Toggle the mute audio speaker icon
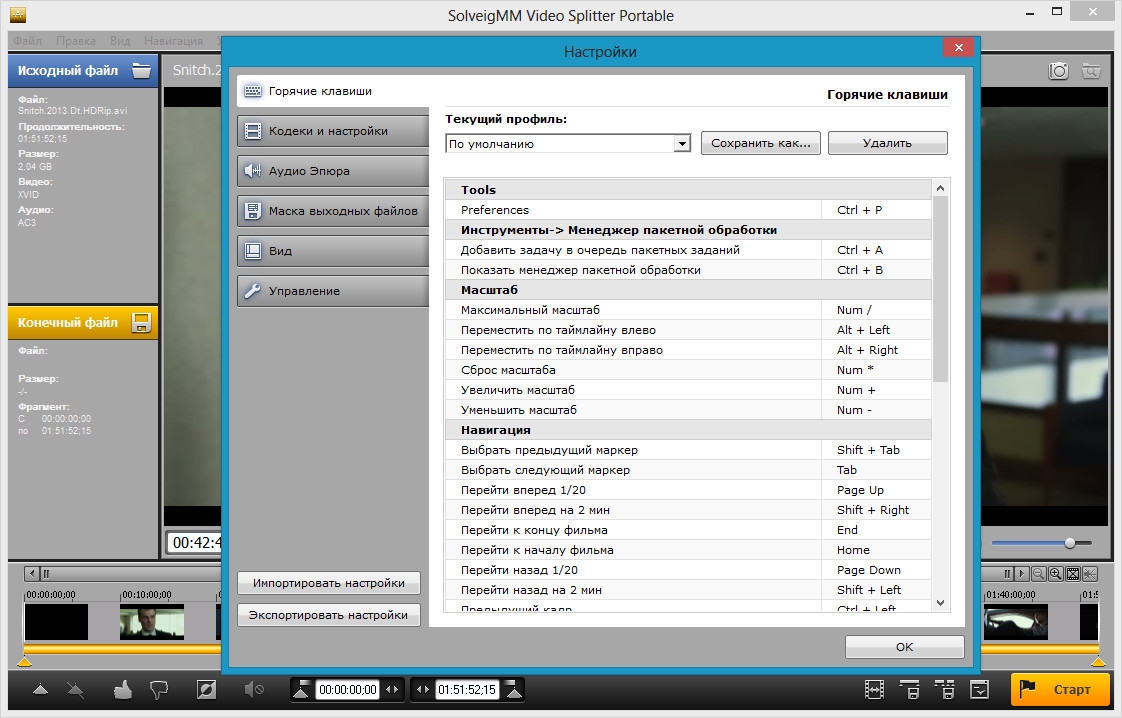 254,689
